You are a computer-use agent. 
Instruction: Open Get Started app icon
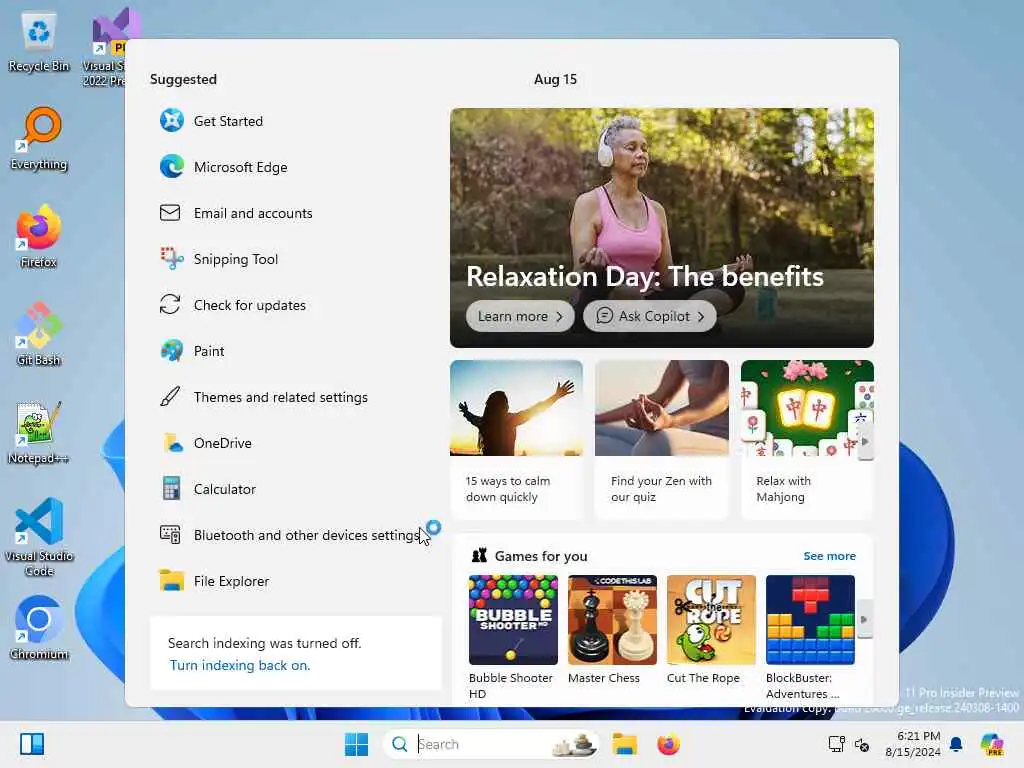(172, 121)
